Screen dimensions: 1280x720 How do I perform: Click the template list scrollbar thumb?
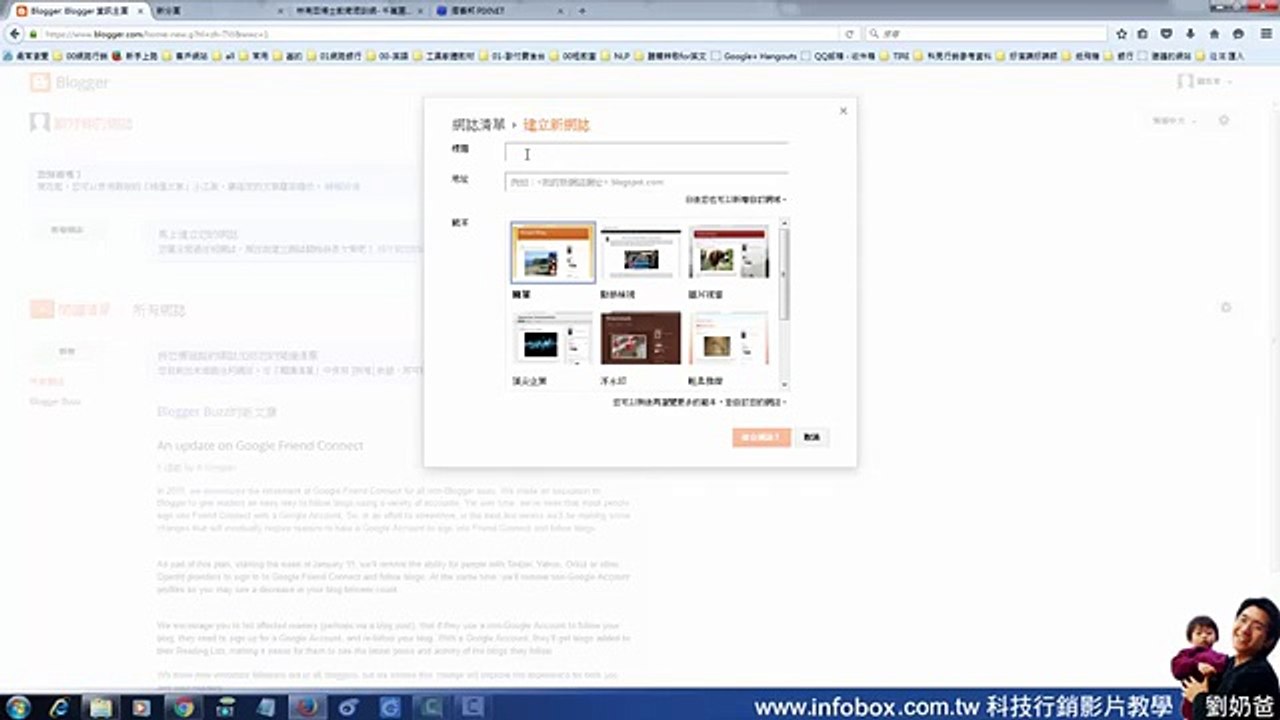785,275
